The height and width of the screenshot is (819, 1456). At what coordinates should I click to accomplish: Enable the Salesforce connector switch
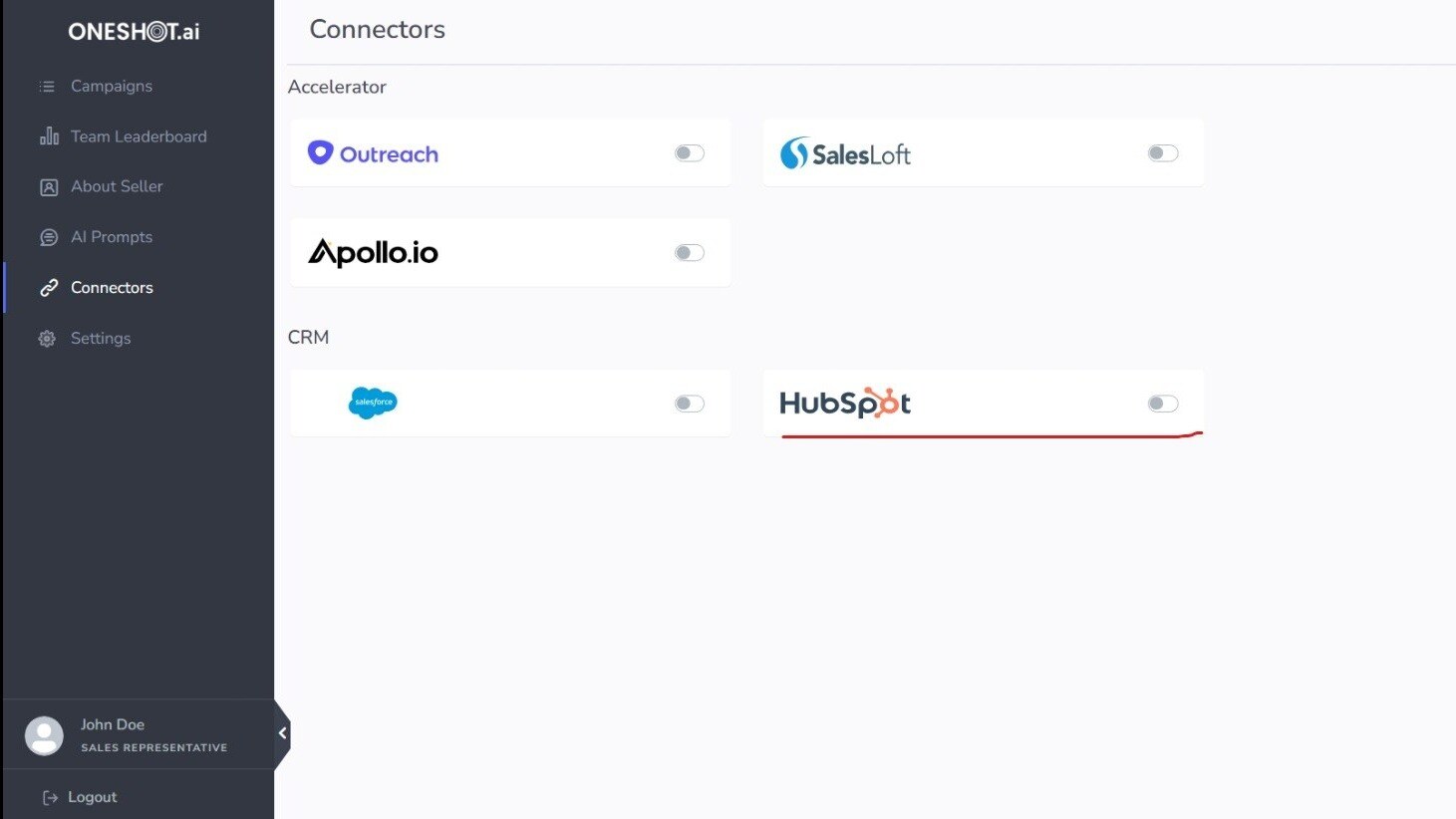pyautogui.click(x=689, y=403)
